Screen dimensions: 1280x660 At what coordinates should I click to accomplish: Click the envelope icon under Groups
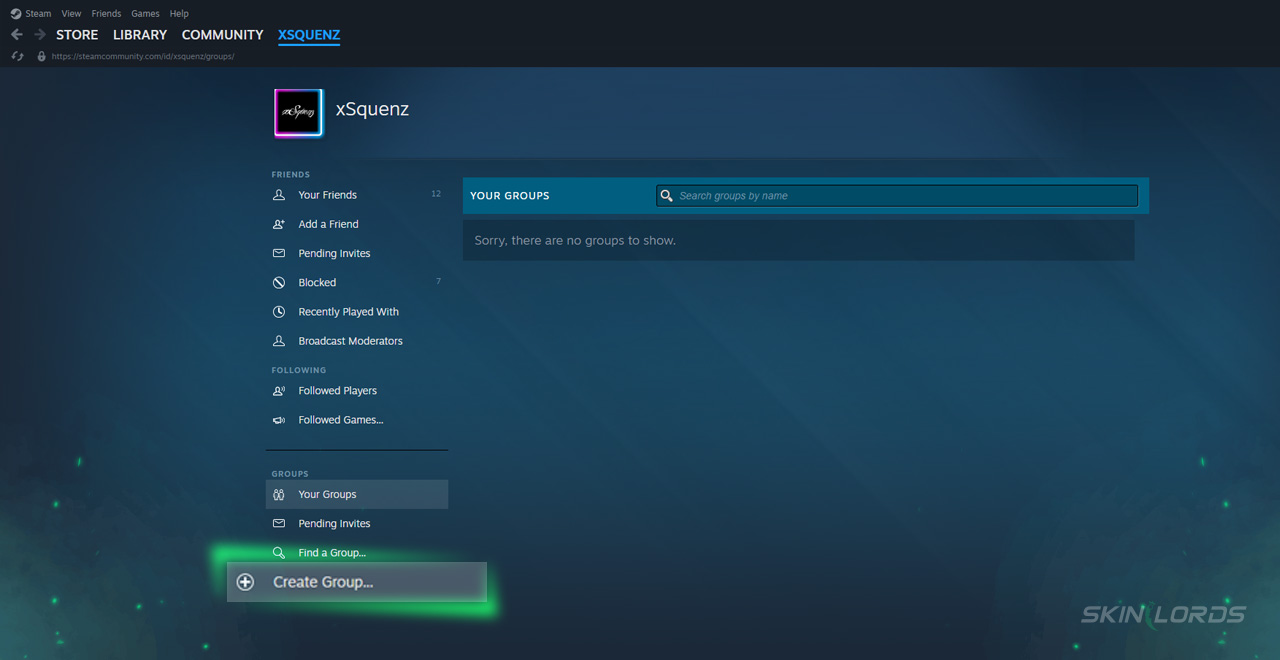279,524
